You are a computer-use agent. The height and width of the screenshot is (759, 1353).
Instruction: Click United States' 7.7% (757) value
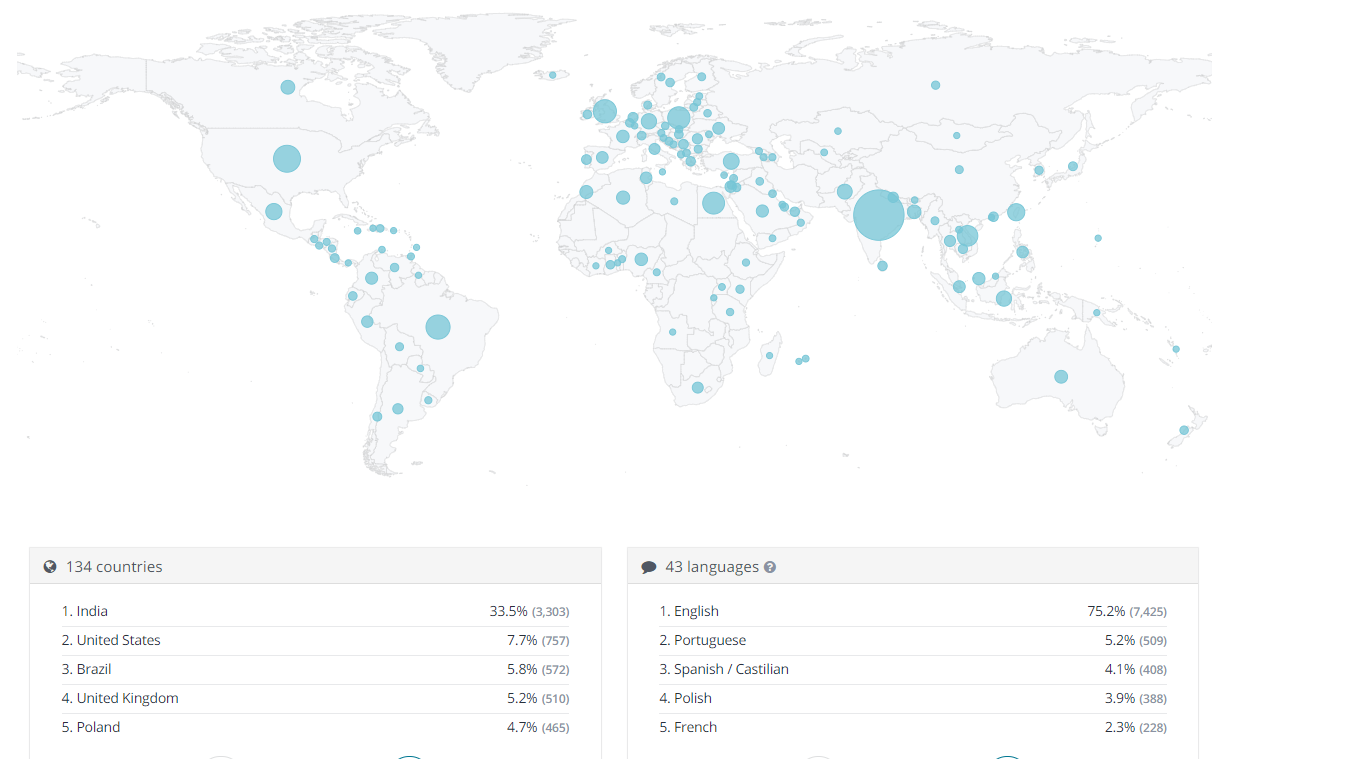538,640
